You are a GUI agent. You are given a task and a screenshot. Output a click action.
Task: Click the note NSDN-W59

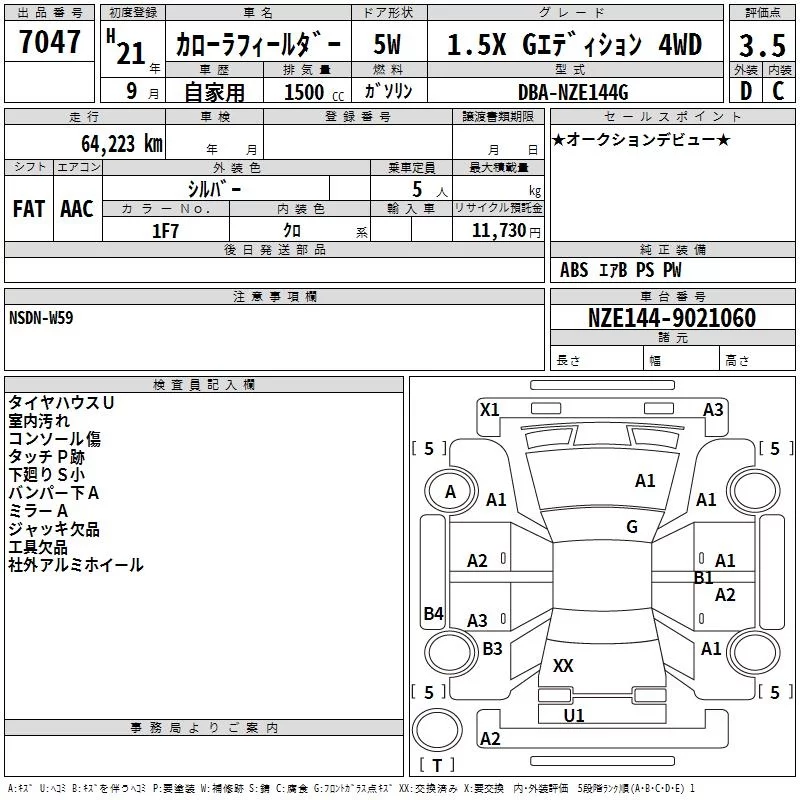coord(41,318)
